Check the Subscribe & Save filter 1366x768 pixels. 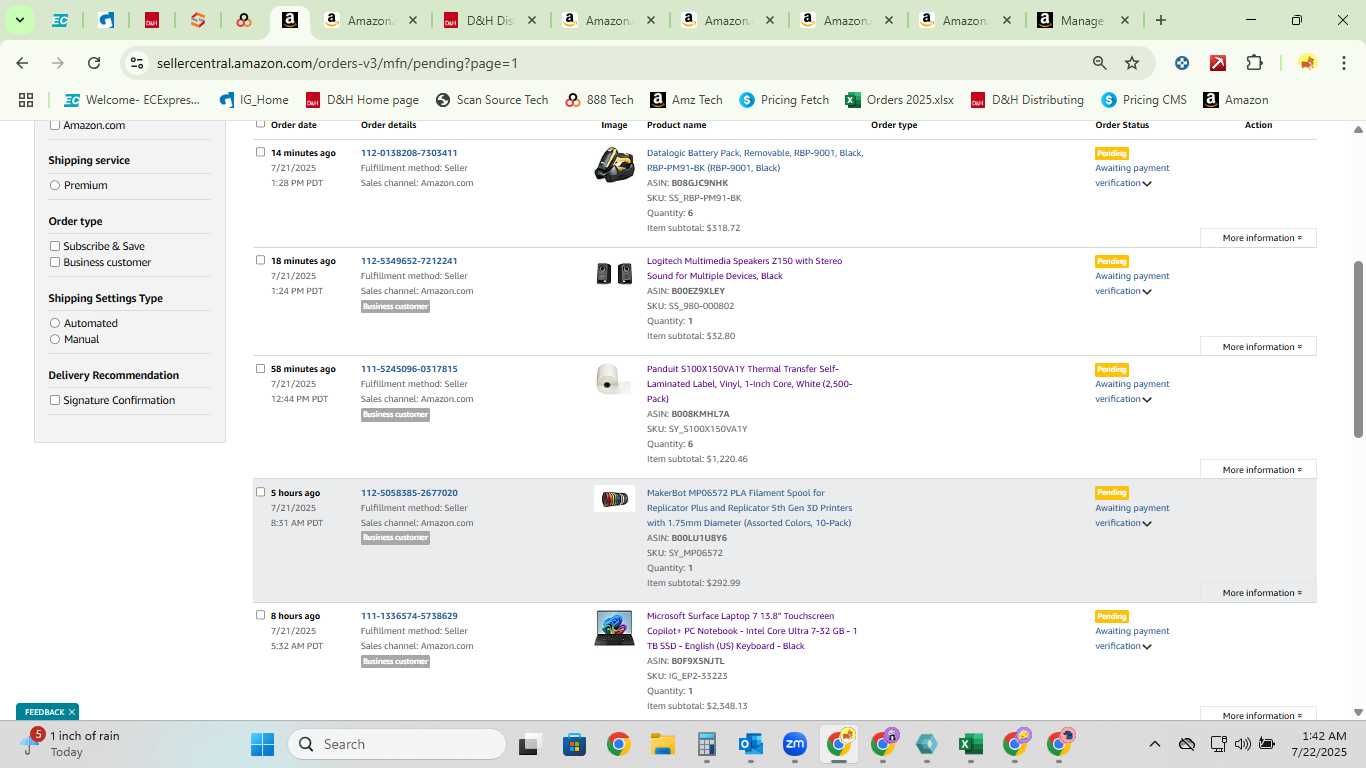point(55,246)
